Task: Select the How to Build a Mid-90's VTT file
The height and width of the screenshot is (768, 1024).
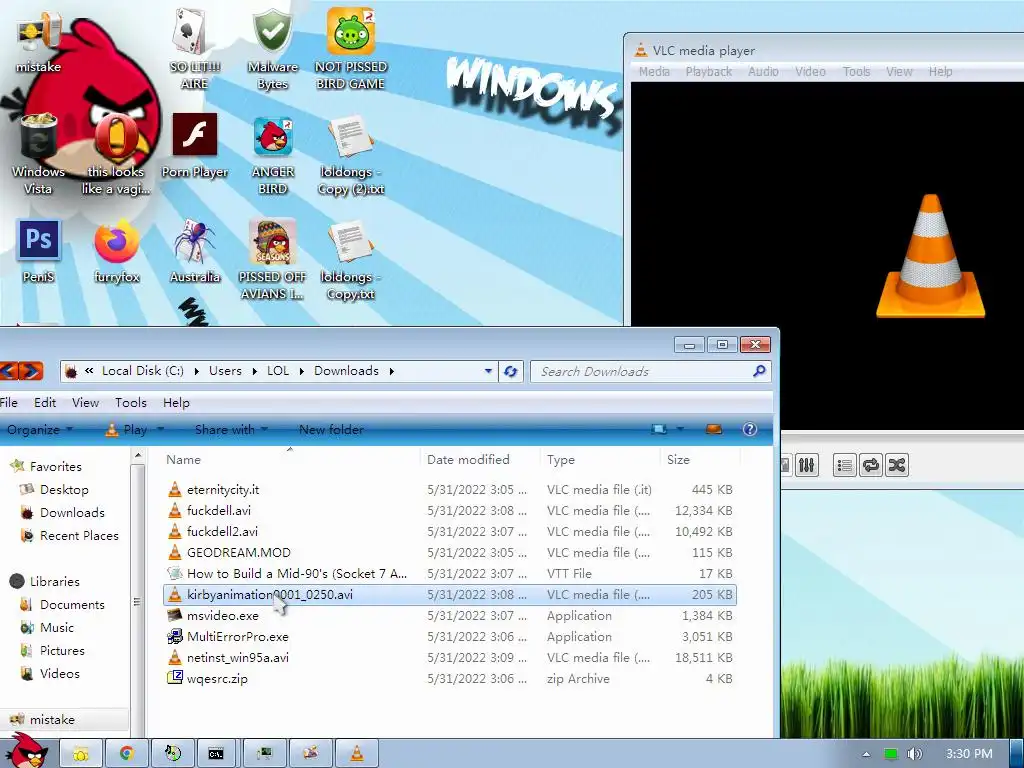Action: (449, 573)
